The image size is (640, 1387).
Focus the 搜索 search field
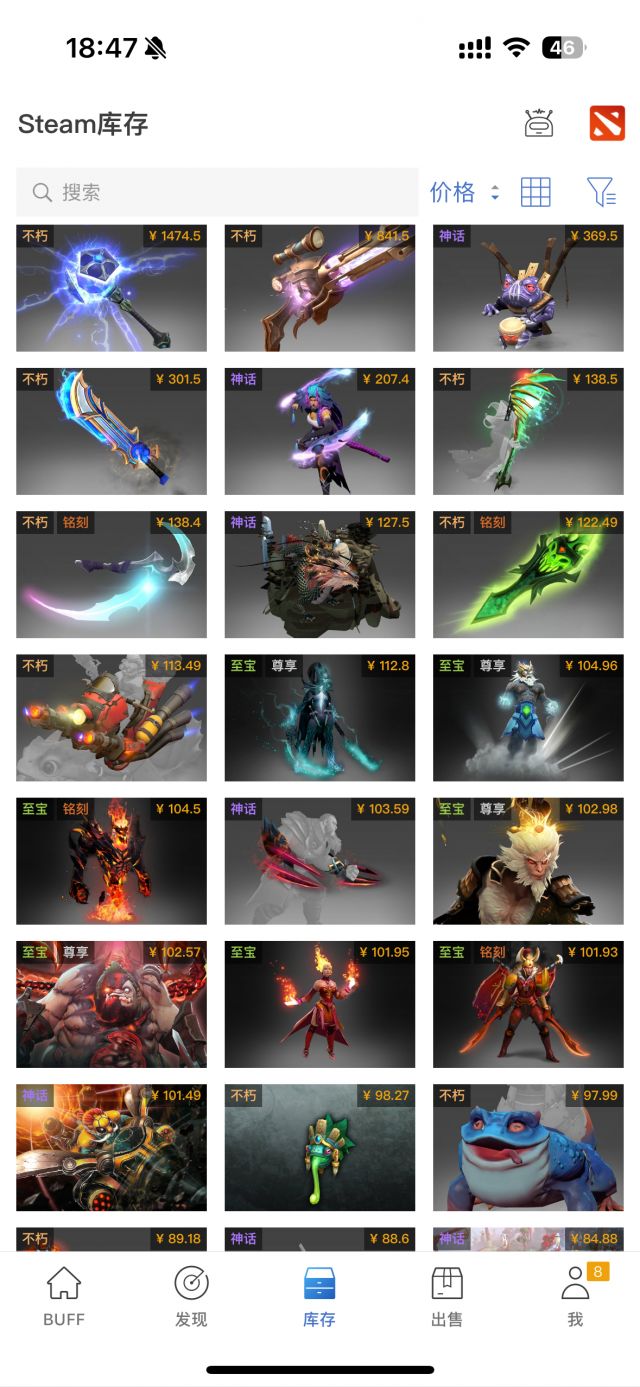(217, 192)
